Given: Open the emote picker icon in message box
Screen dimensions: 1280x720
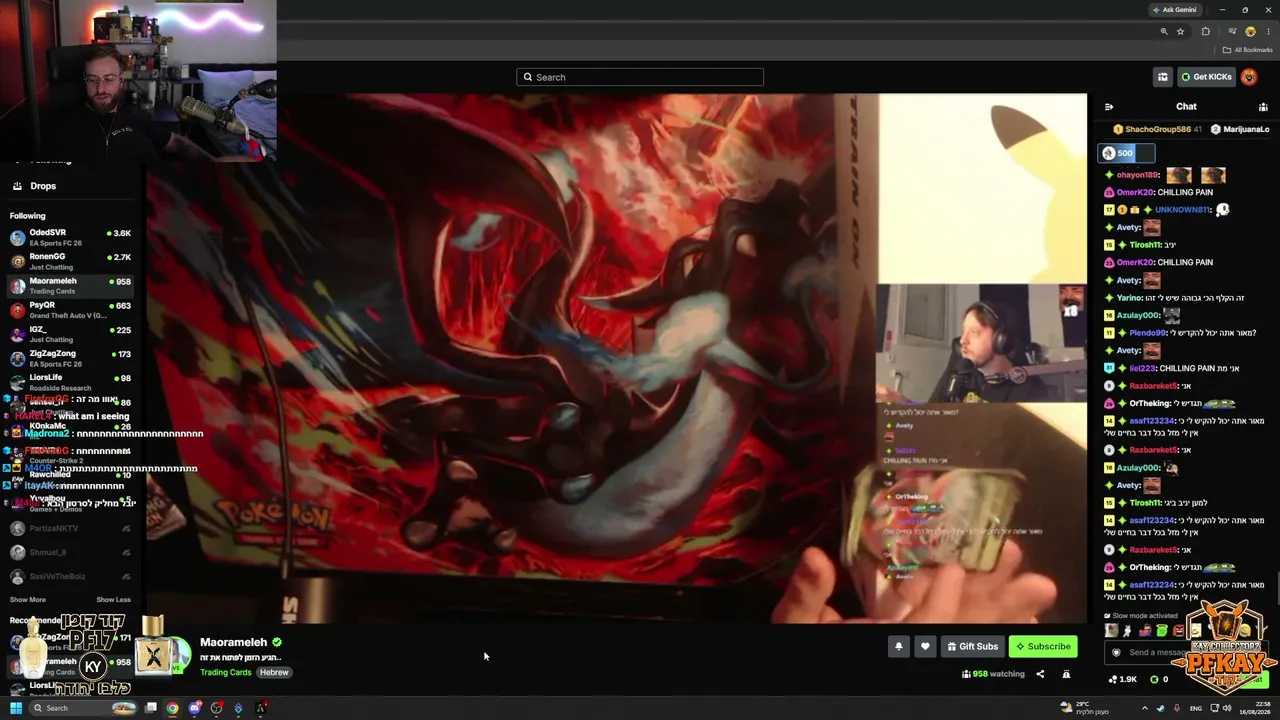Looking at the screenshot, I should (x=1116, y=652).
